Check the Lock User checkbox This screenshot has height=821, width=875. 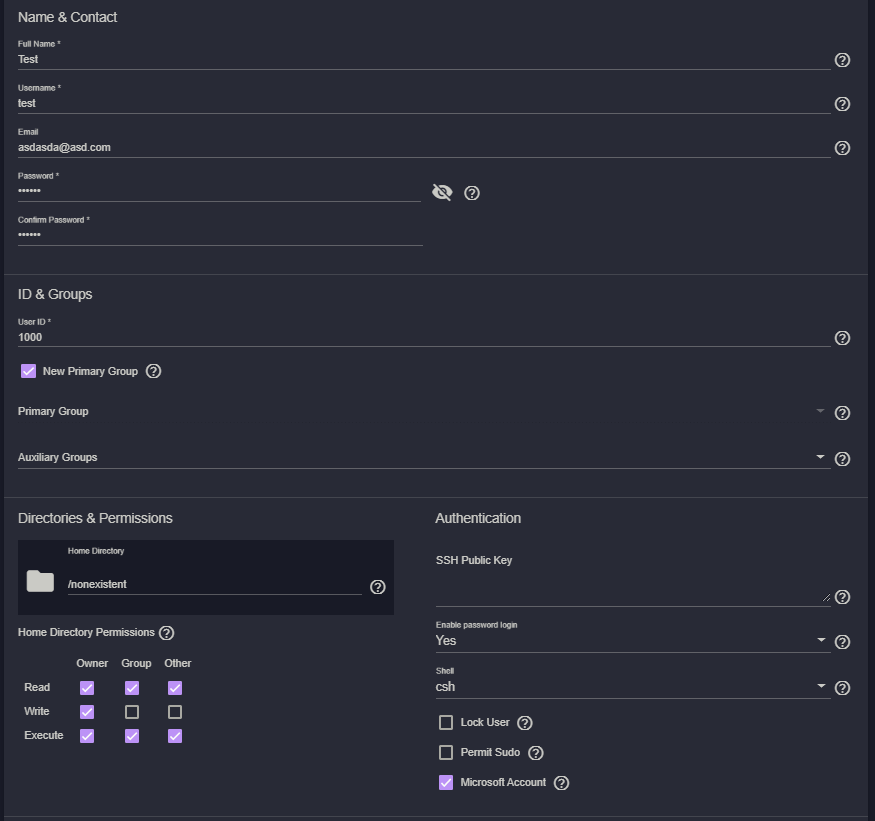(446, 722)
